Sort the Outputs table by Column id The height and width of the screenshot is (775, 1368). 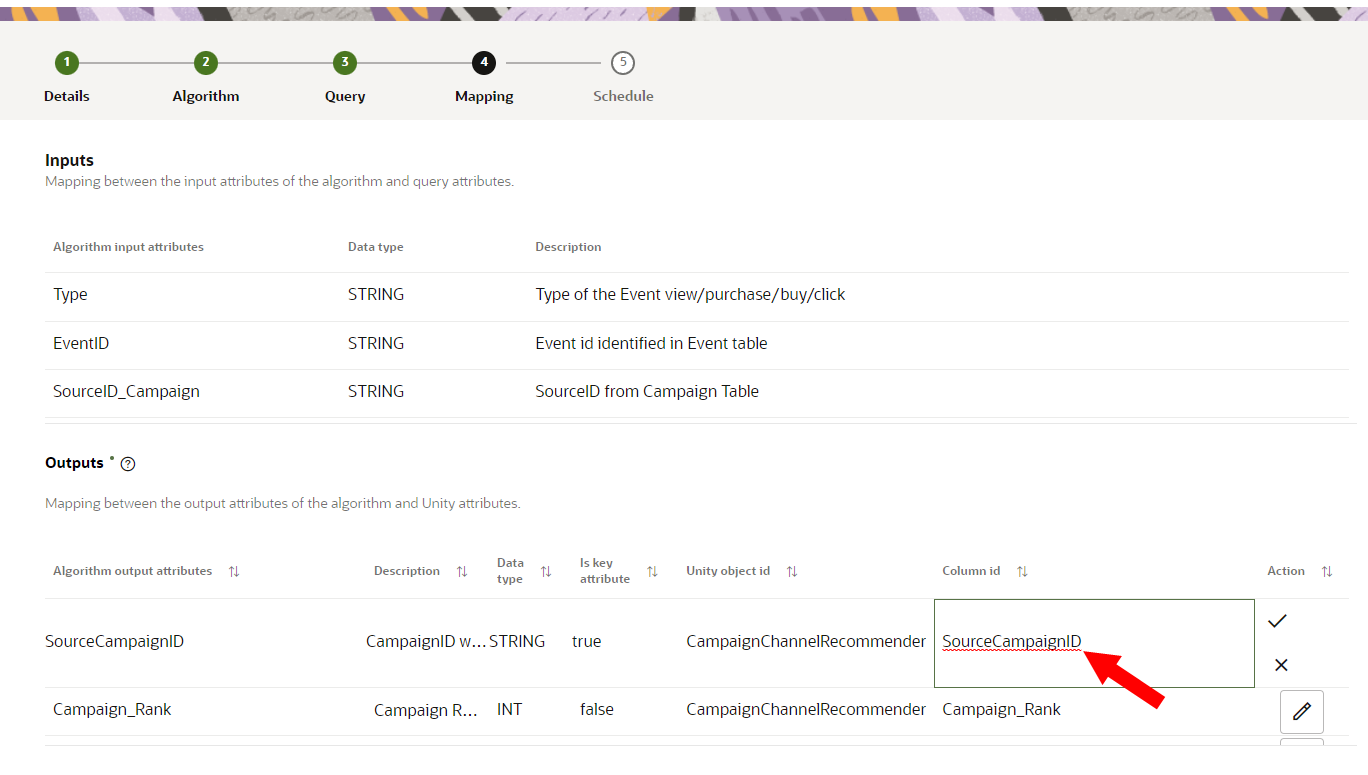pyautogui.click(x=1022, y=571)
